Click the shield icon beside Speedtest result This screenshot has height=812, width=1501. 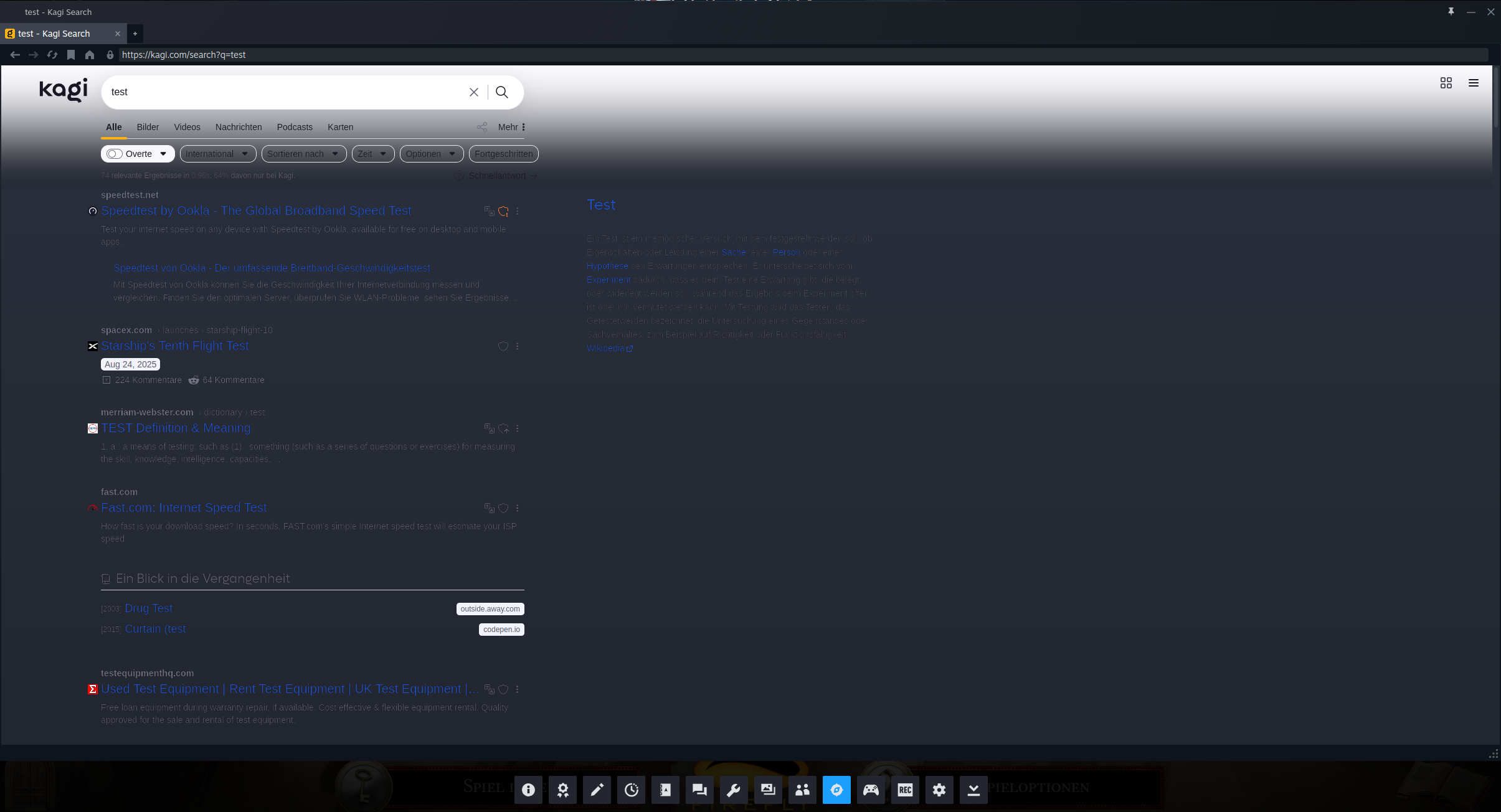pyautogui.click(x=503, y=212)
